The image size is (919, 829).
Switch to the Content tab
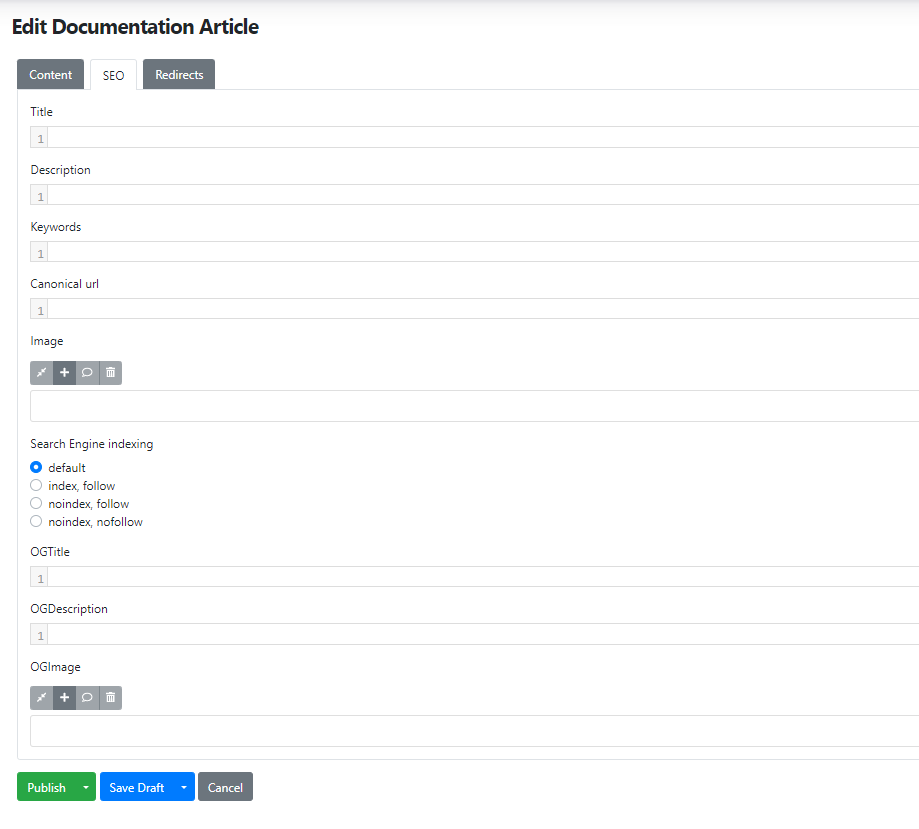click(50, 75)
